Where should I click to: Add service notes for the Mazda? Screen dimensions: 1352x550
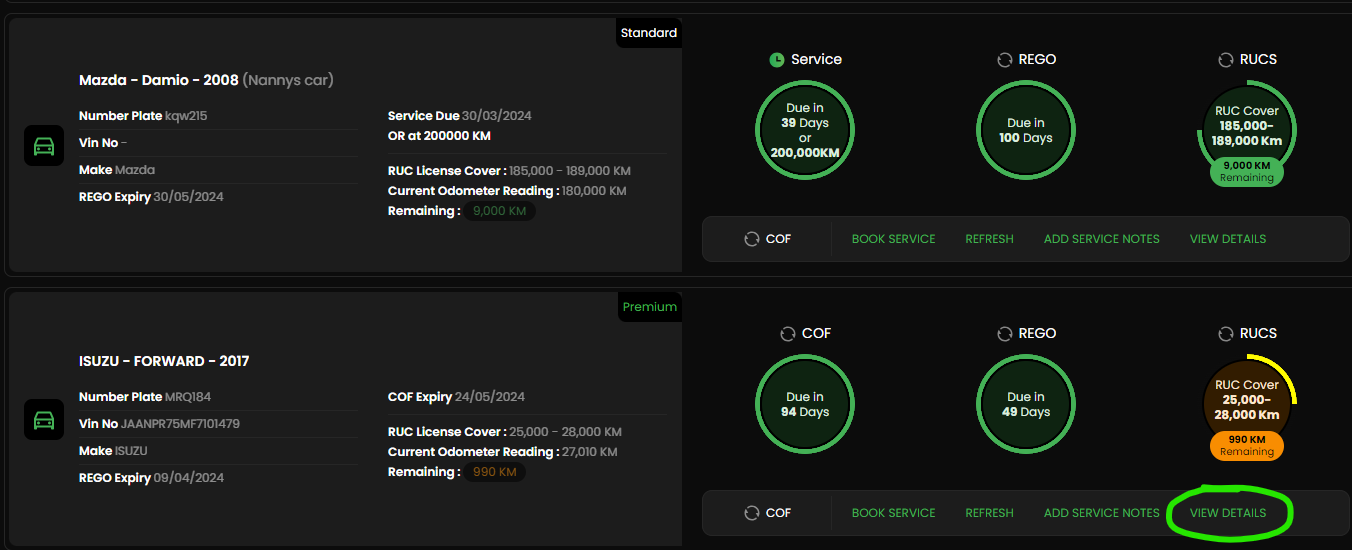pos(1102,239)
